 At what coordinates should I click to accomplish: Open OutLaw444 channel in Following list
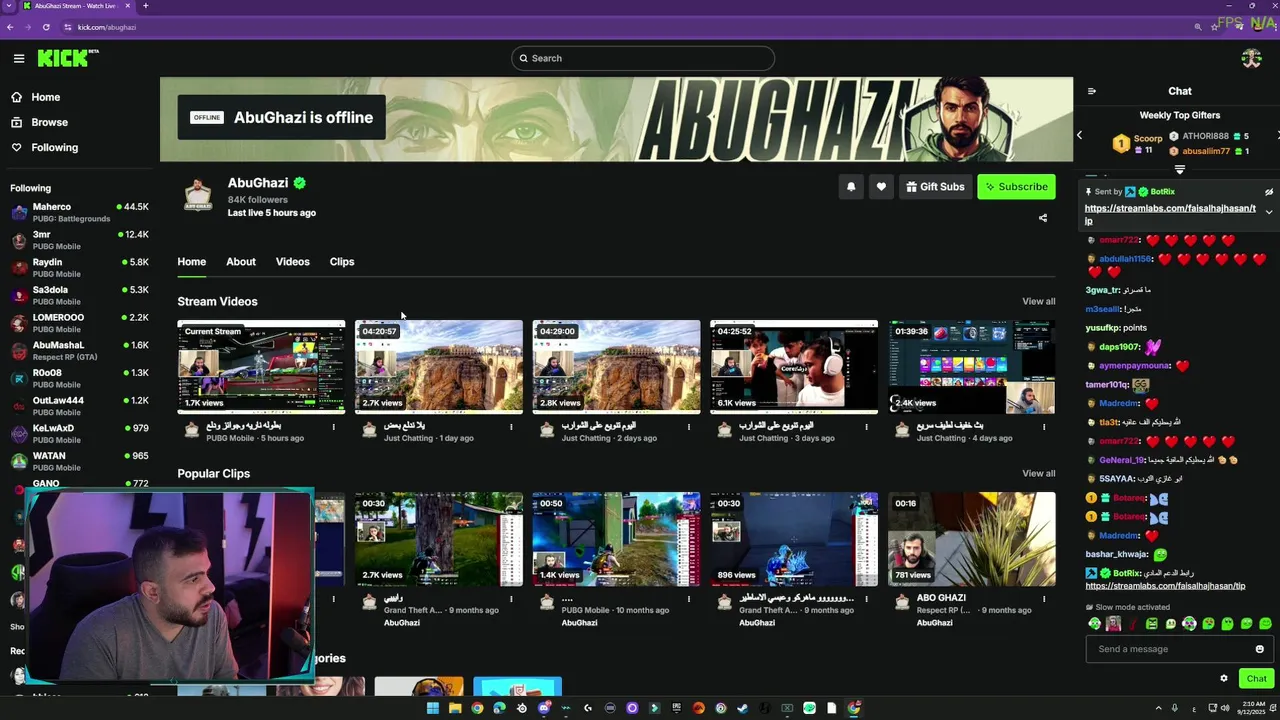[80, 406]
